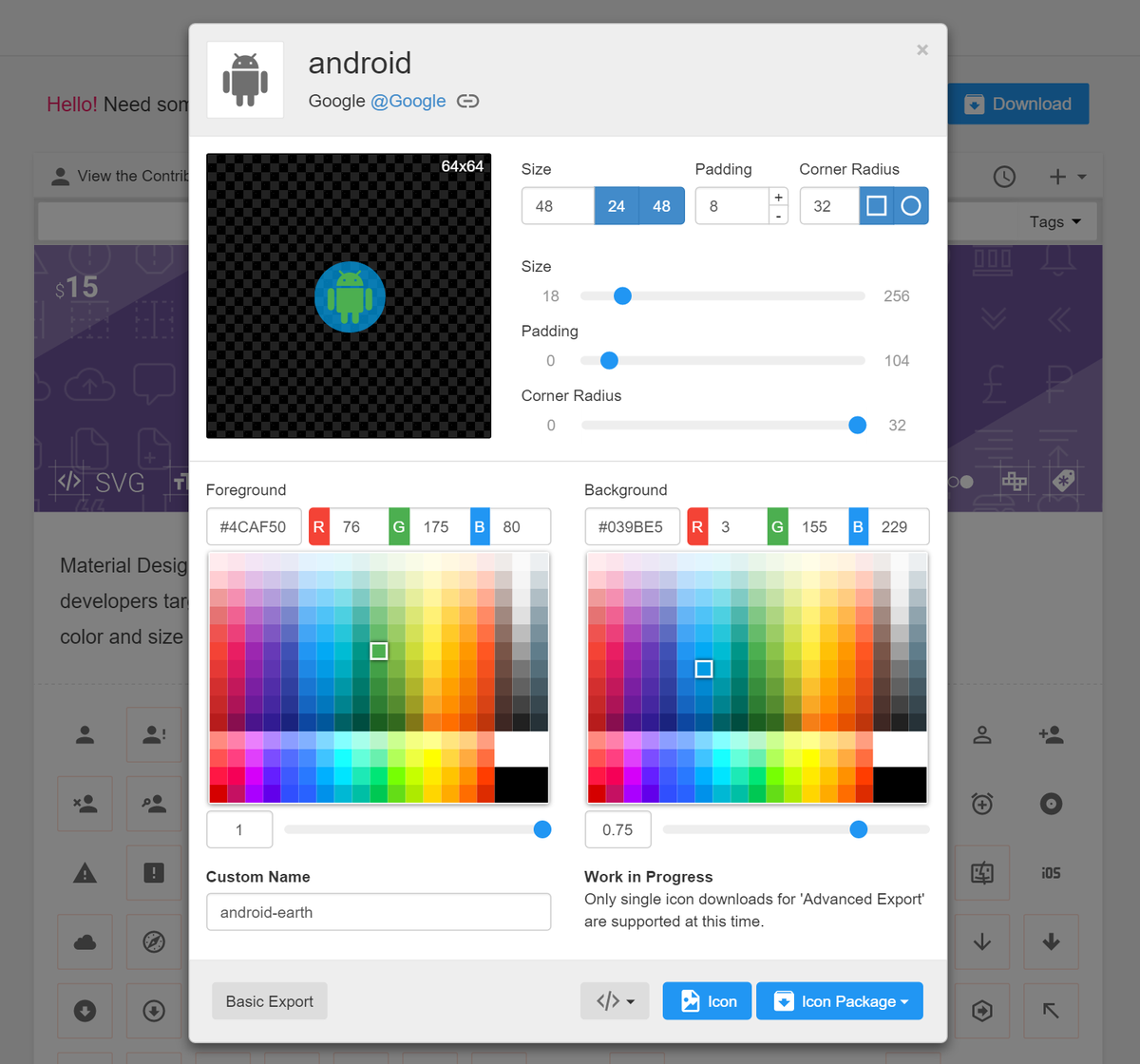Click the Foreground opacity slider handle
1140x1064 pixels.
click(542, 830)
